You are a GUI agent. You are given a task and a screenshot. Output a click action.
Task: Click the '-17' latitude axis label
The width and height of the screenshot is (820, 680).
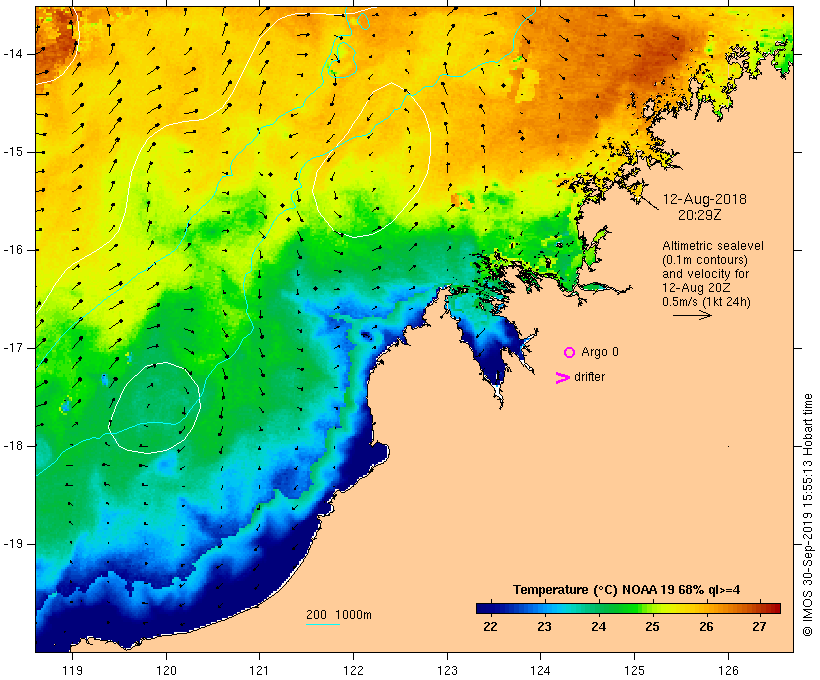coord(13,348)
